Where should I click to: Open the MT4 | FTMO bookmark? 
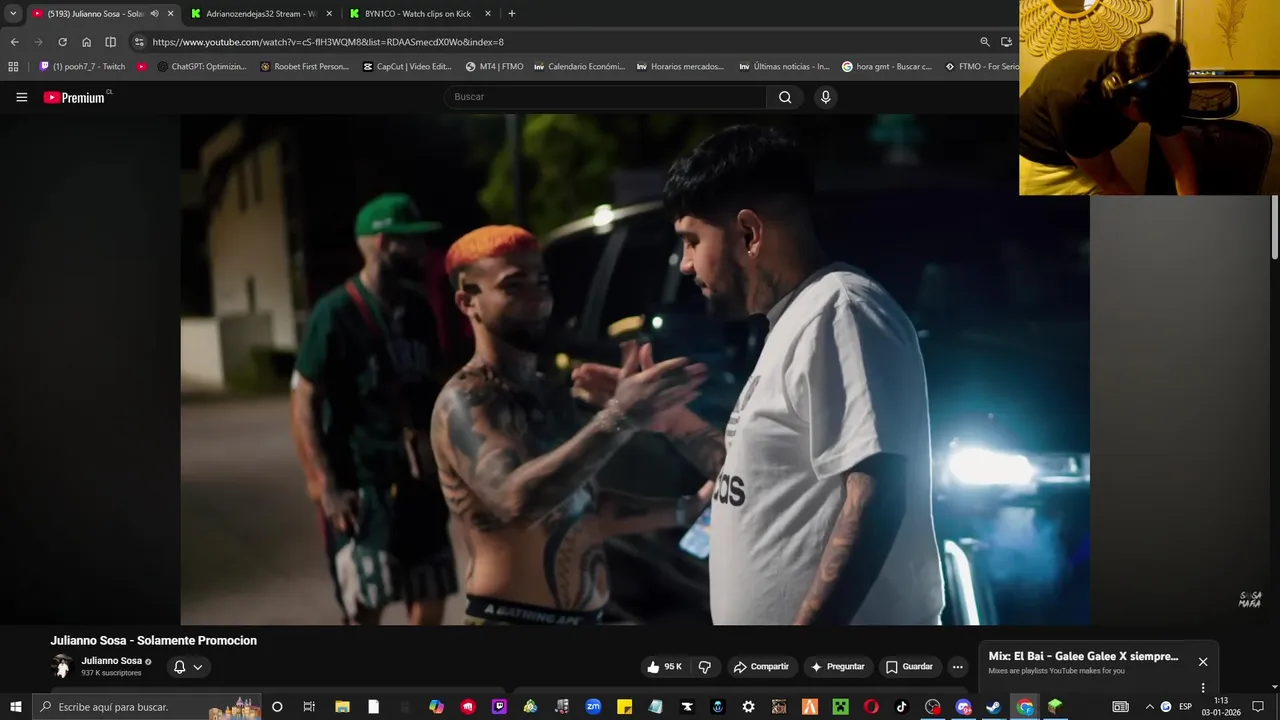494,67
